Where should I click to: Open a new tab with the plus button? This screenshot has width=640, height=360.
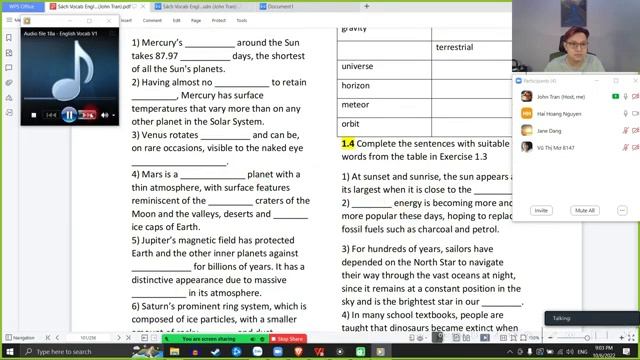coord(367,6)
